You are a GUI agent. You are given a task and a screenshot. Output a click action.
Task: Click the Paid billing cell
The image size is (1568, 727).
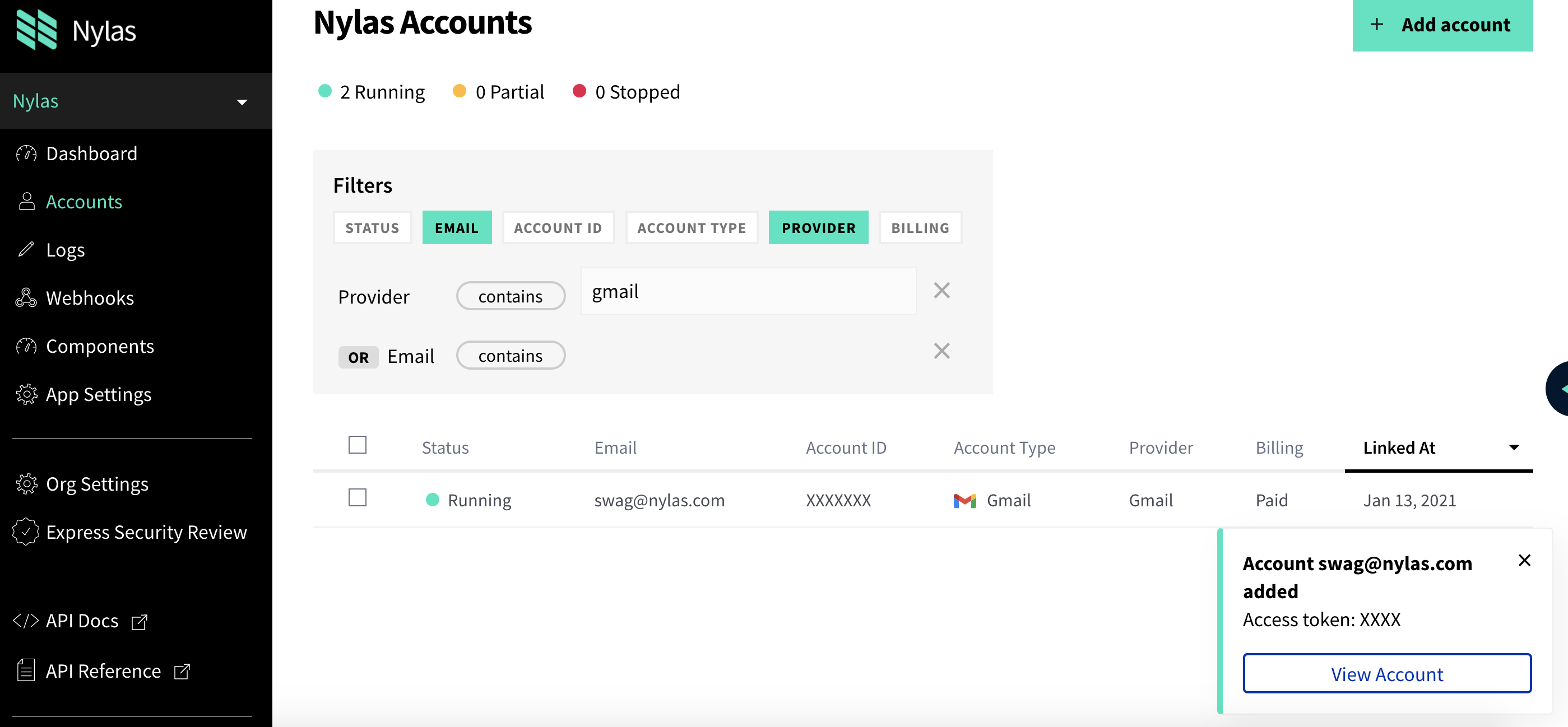[x=1272, y=501]
